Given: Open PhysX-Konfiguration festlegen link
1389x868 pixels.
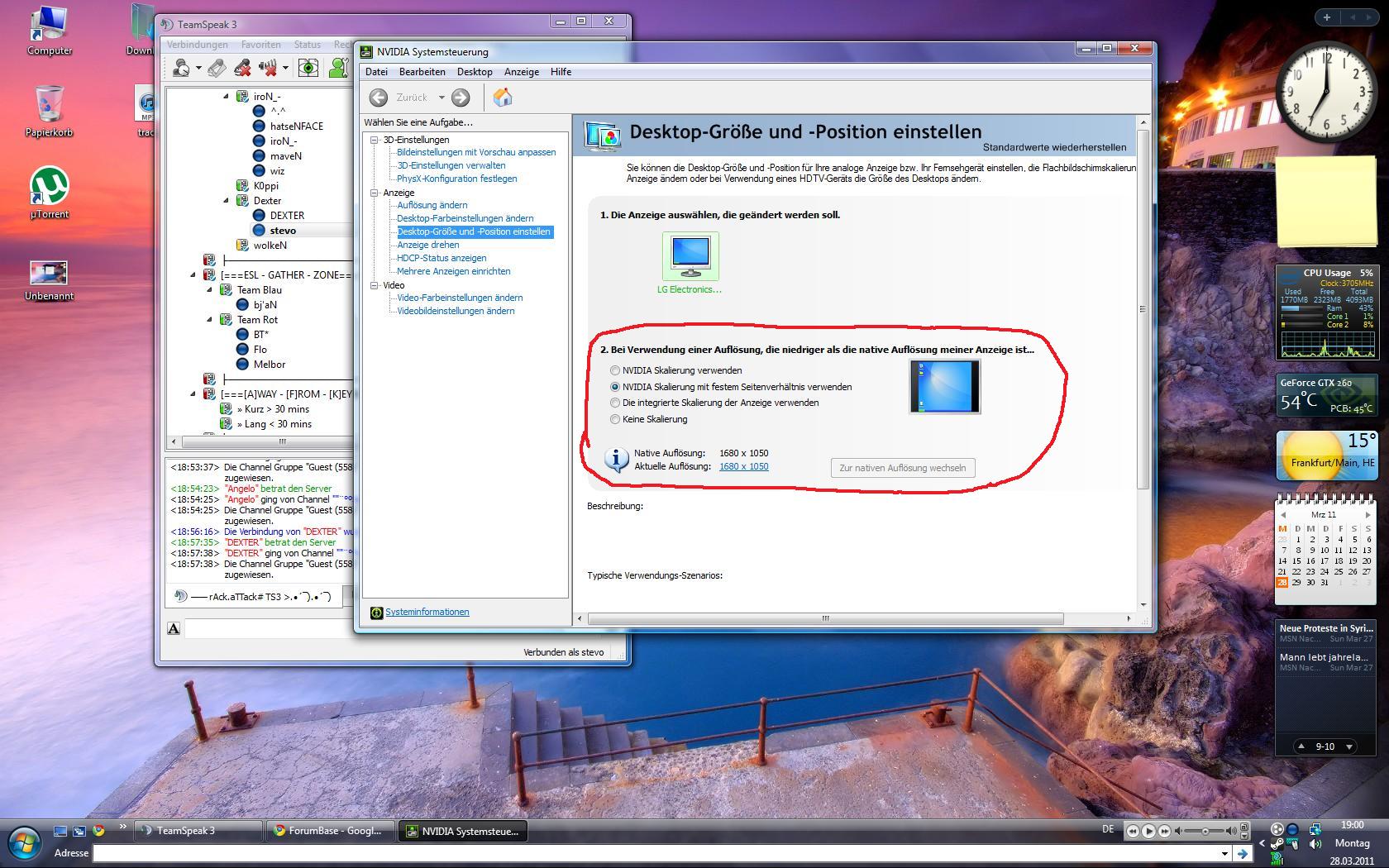Looking at the screenshot, I should (456, 179).
